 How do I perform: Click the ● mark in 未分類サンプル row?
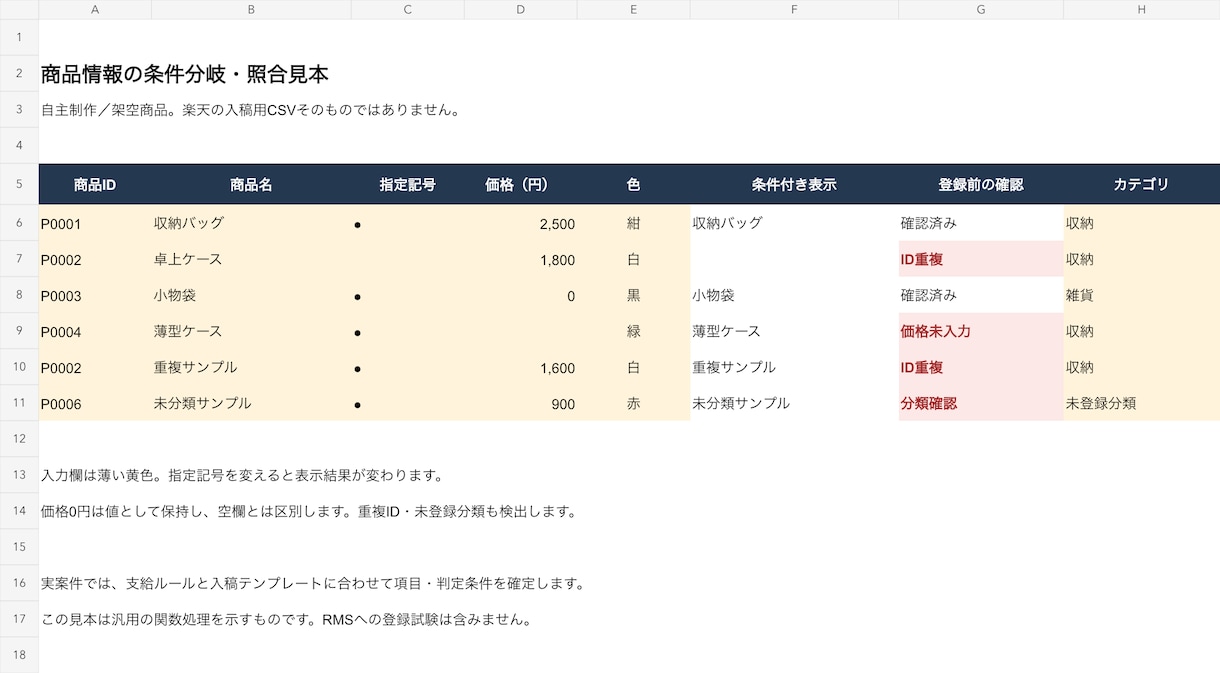point(357,404)
